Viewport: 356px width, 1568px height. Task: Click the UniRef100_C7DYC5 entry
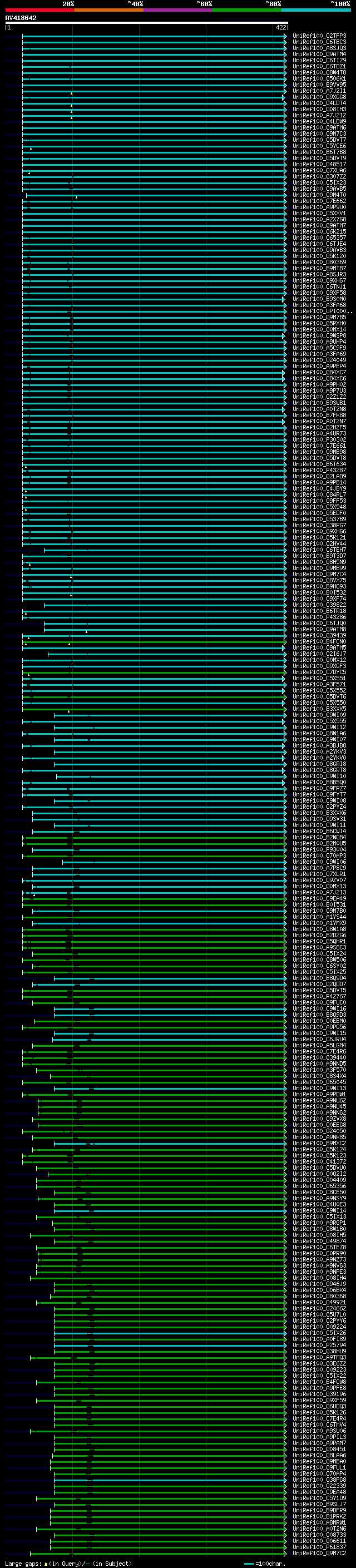319,672
